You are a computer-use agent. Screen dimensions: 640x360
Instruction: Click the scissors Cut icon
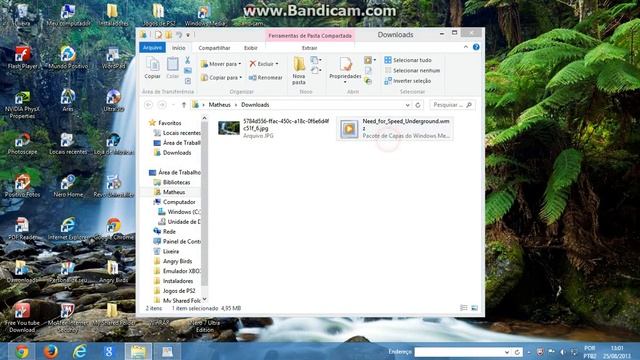187,60
